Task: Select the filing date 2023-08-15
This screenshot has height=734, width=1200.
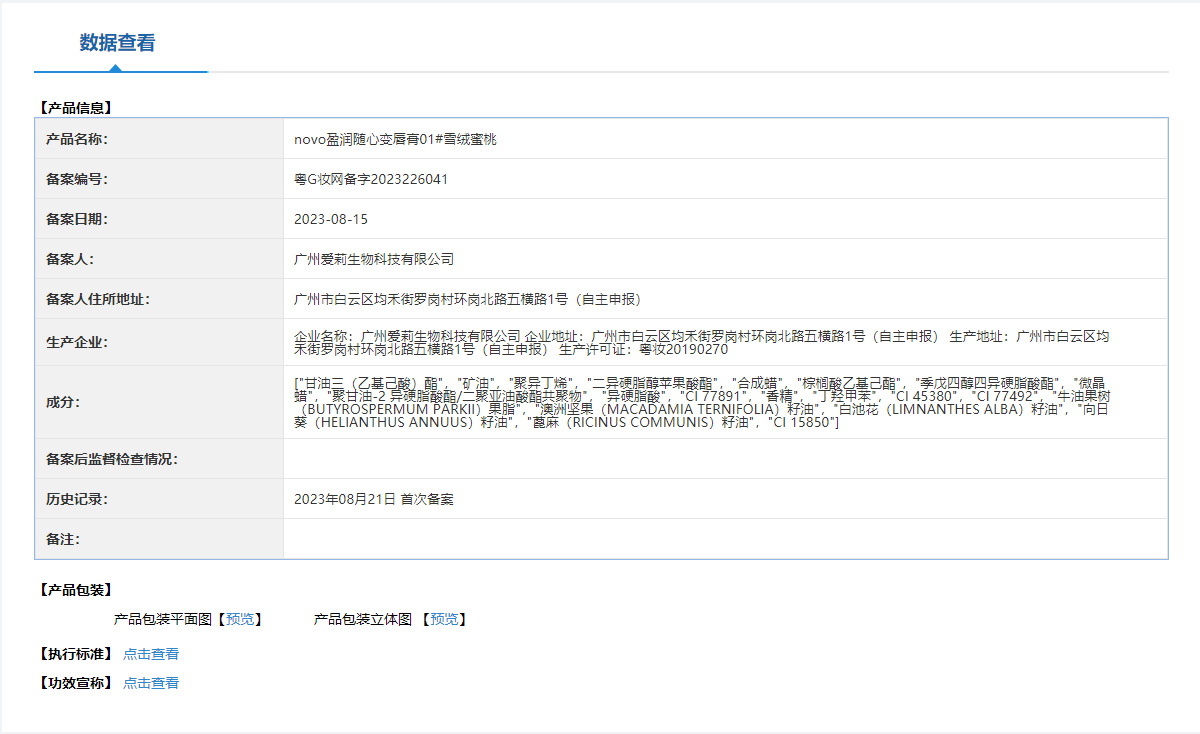Action: 331,219
